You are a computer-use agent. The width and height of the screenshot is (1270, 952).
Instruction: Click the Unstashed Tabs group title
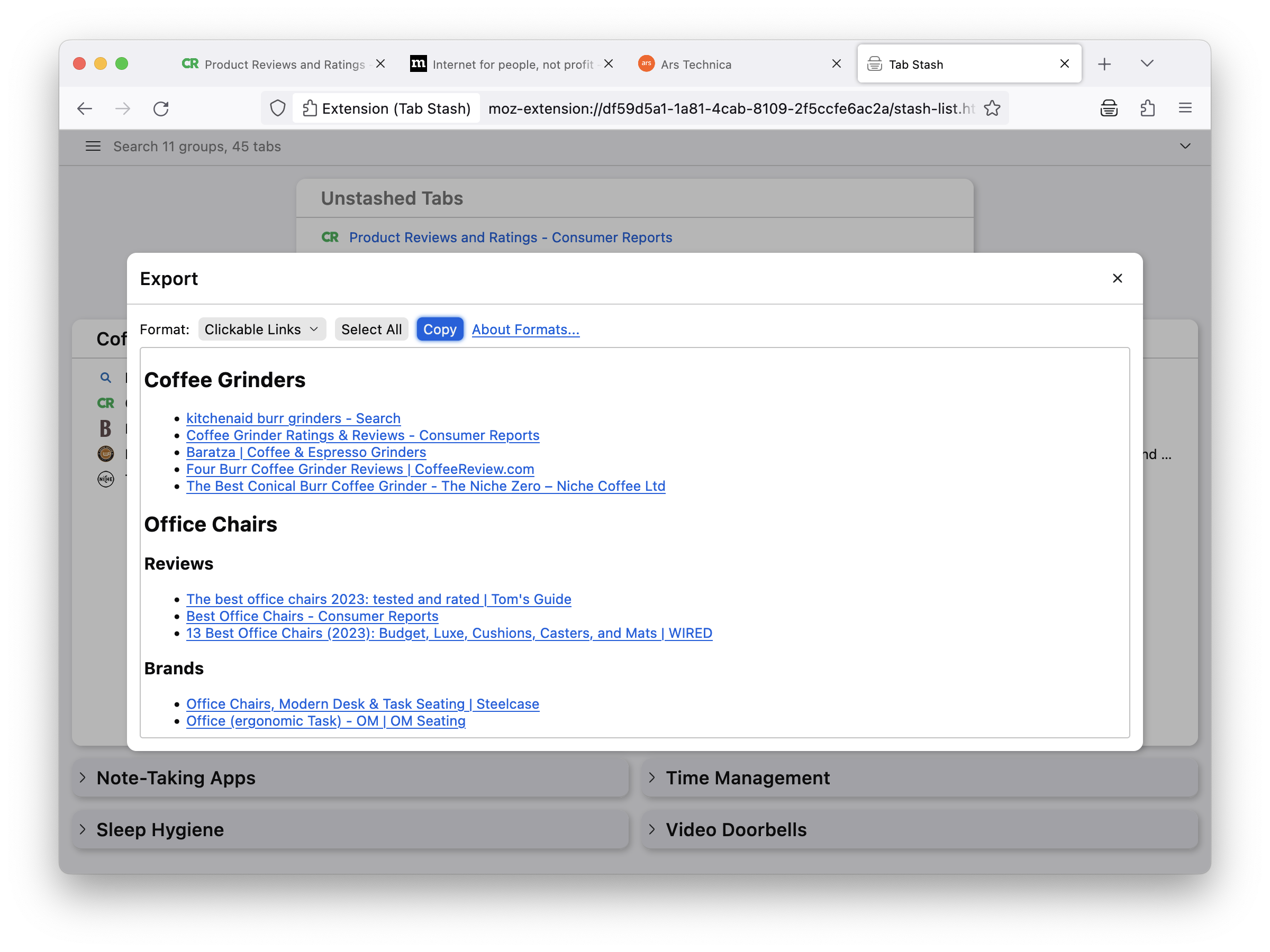[x=392, y=198]
